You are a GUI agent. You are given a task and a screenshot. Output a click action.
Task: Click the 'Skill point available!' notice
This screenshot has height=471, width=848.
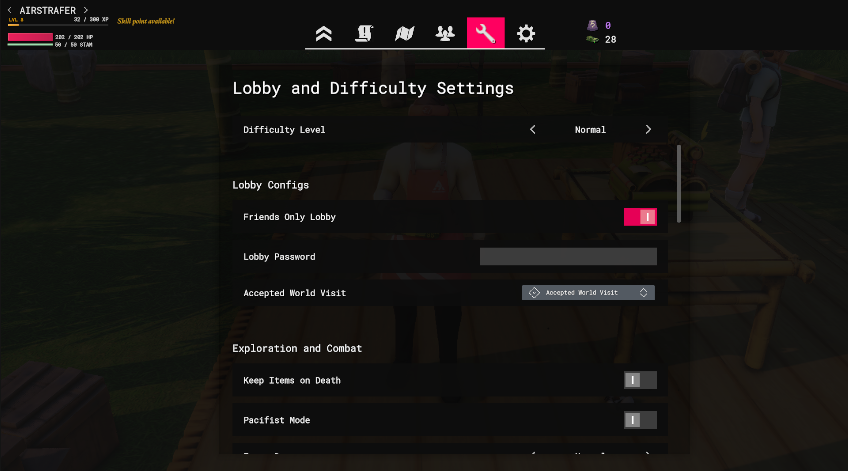click(x=146, y=20)
